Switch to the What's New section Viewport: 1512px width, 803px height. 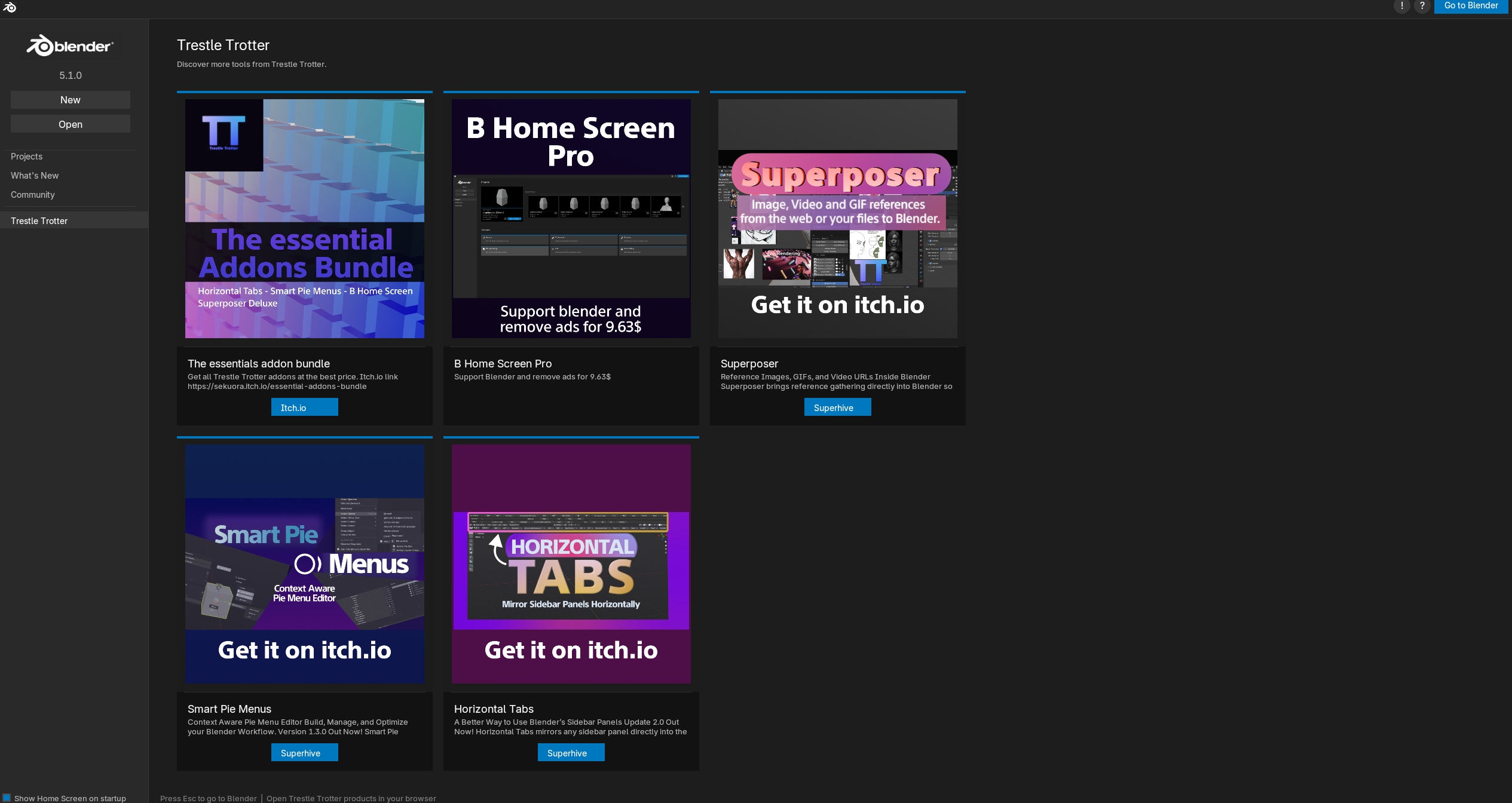click(x=34, y=175)
